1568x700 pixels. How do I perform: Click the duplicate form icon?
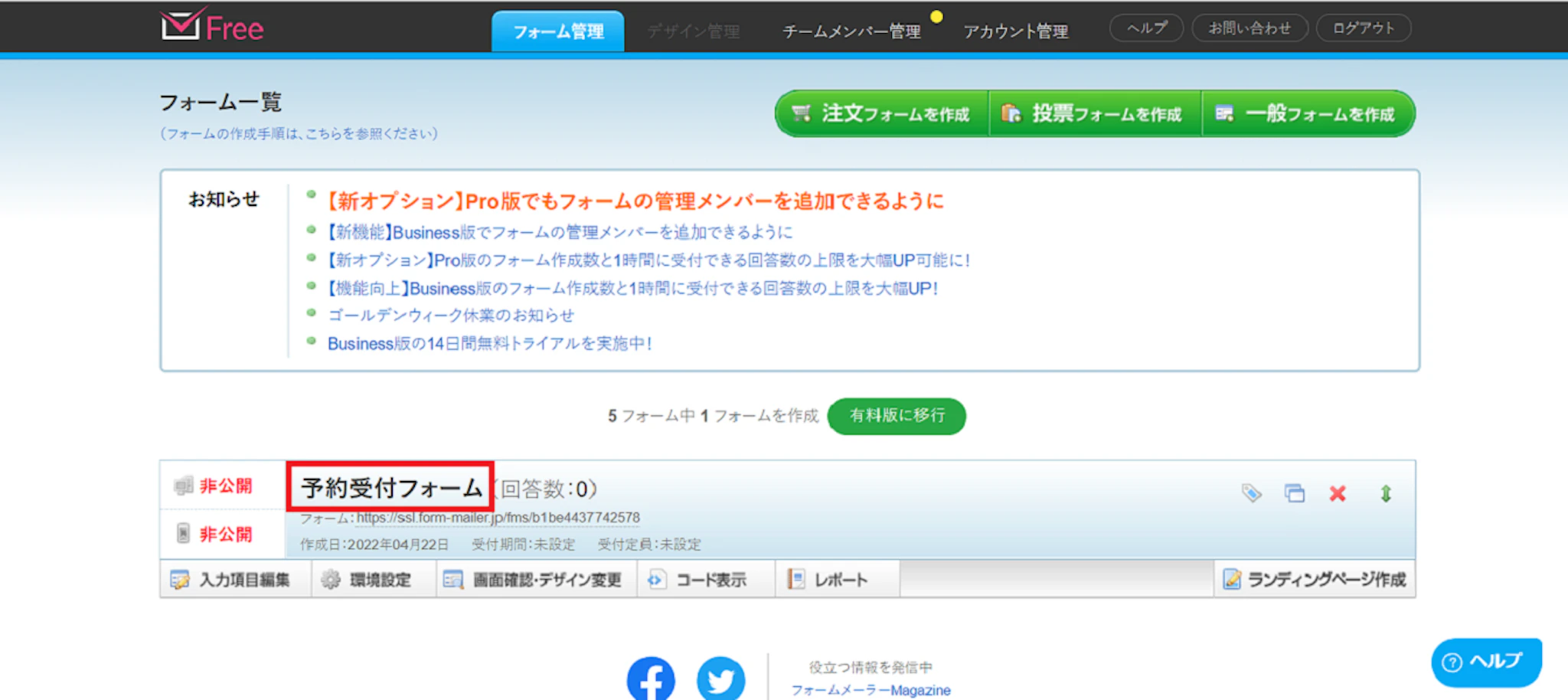pos(1294,493)
